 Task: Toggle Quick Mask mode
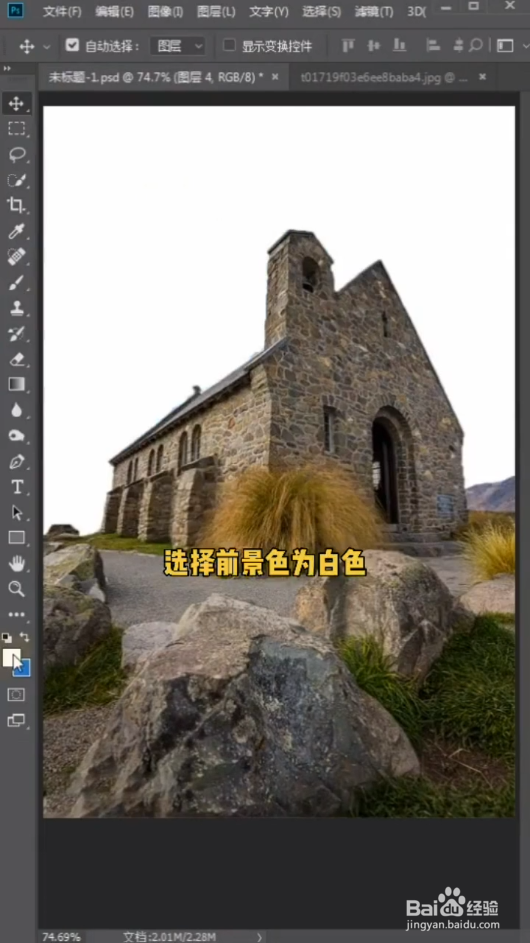pos(16,695)
